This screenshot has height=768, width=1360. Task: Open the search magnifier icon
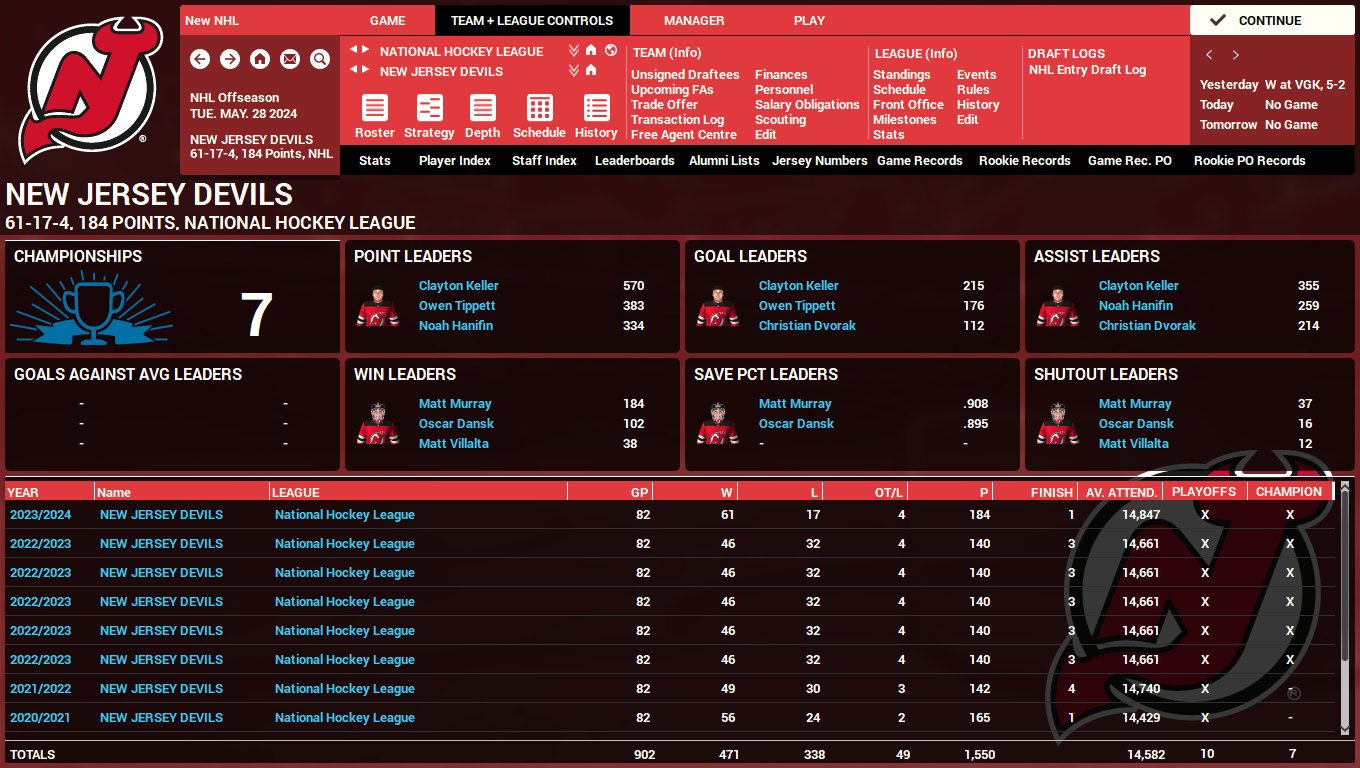click(320, 60)
